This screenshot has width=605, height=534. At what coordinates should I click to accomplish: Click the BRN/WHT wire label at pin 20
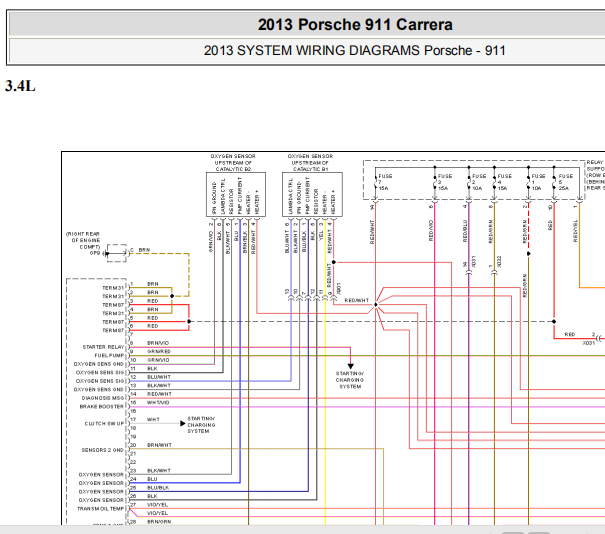159,444
